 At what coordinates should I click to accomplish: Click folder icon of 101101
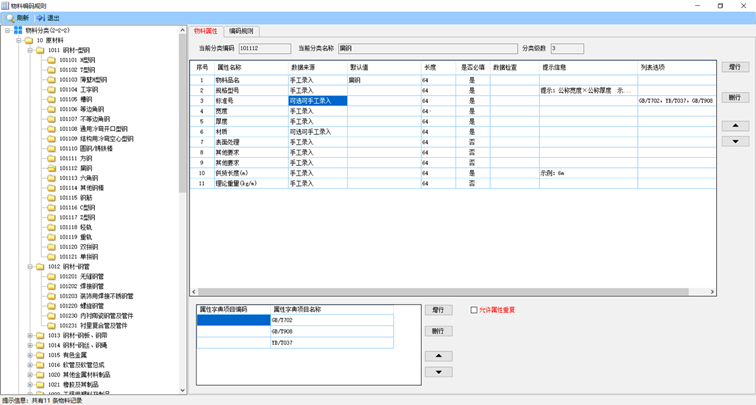(52, 60)
